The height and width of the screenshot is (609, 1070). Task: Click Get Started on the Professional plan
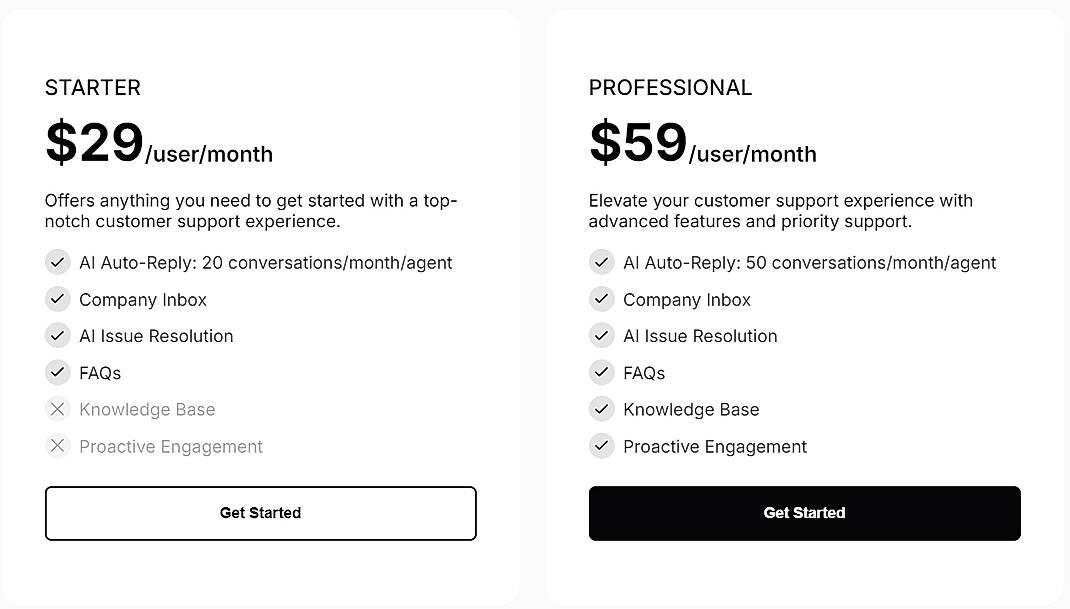804,513
